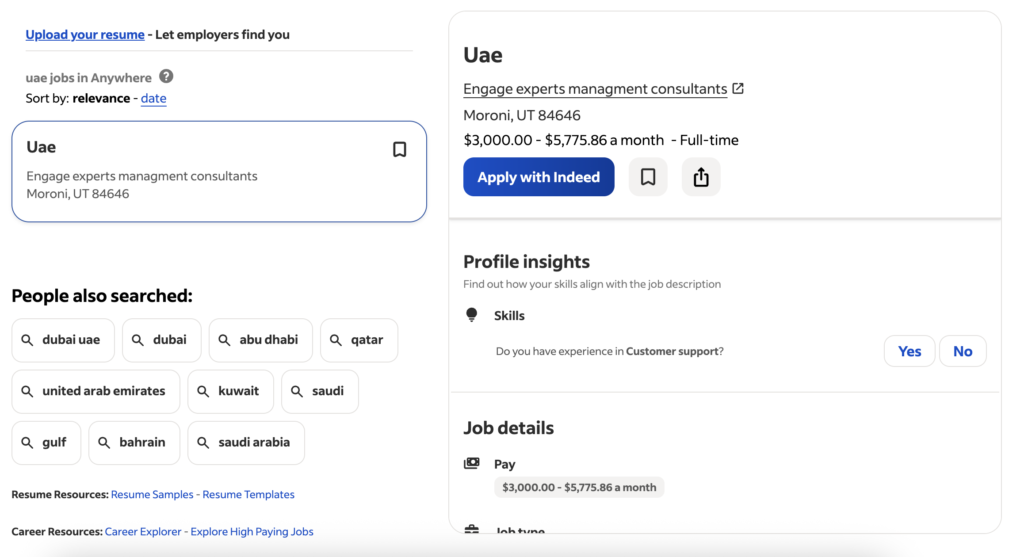Open Career Explorer link

[143, 532]
